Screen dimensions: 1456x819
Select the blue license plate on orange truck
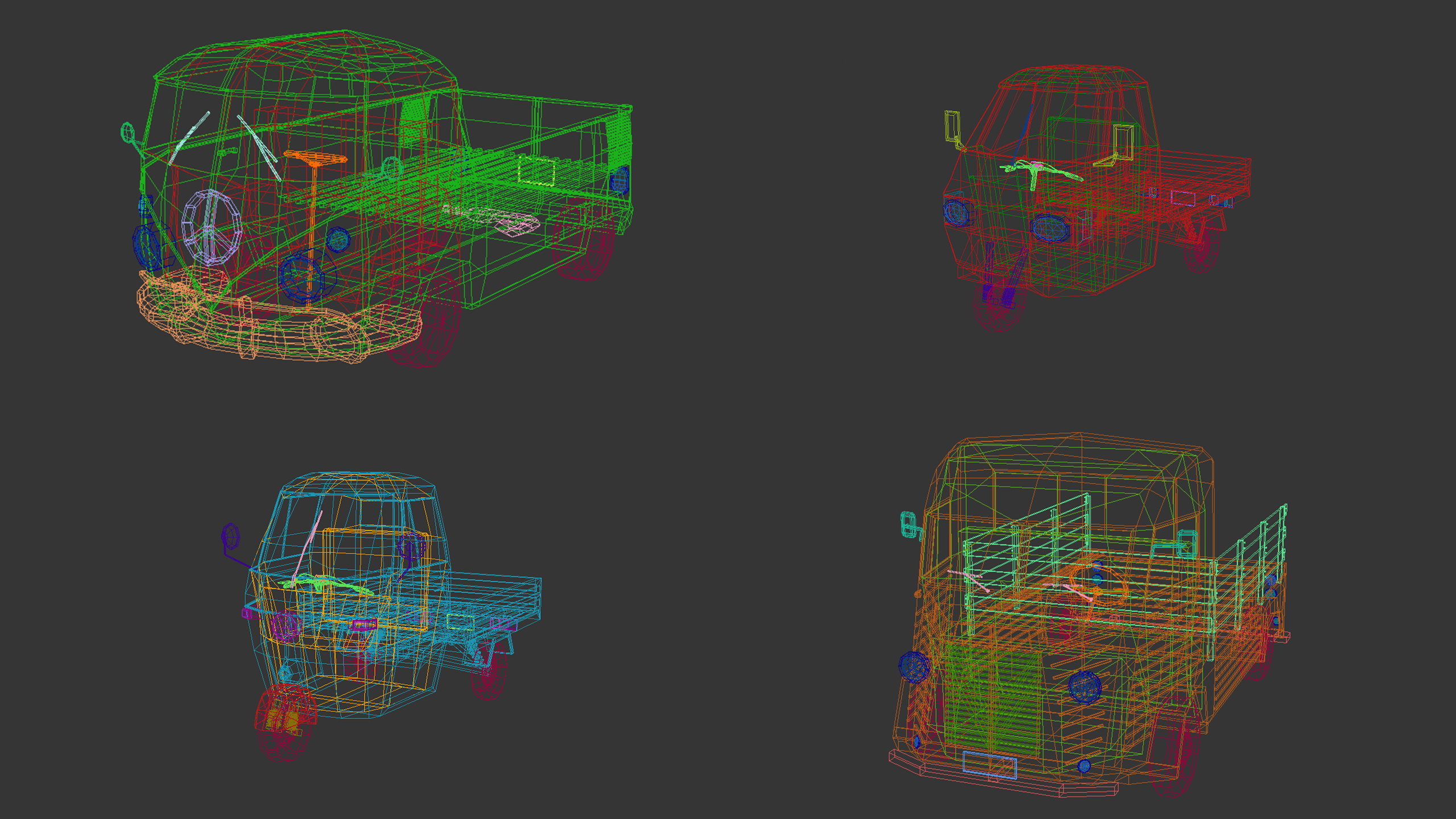(989, 764)
